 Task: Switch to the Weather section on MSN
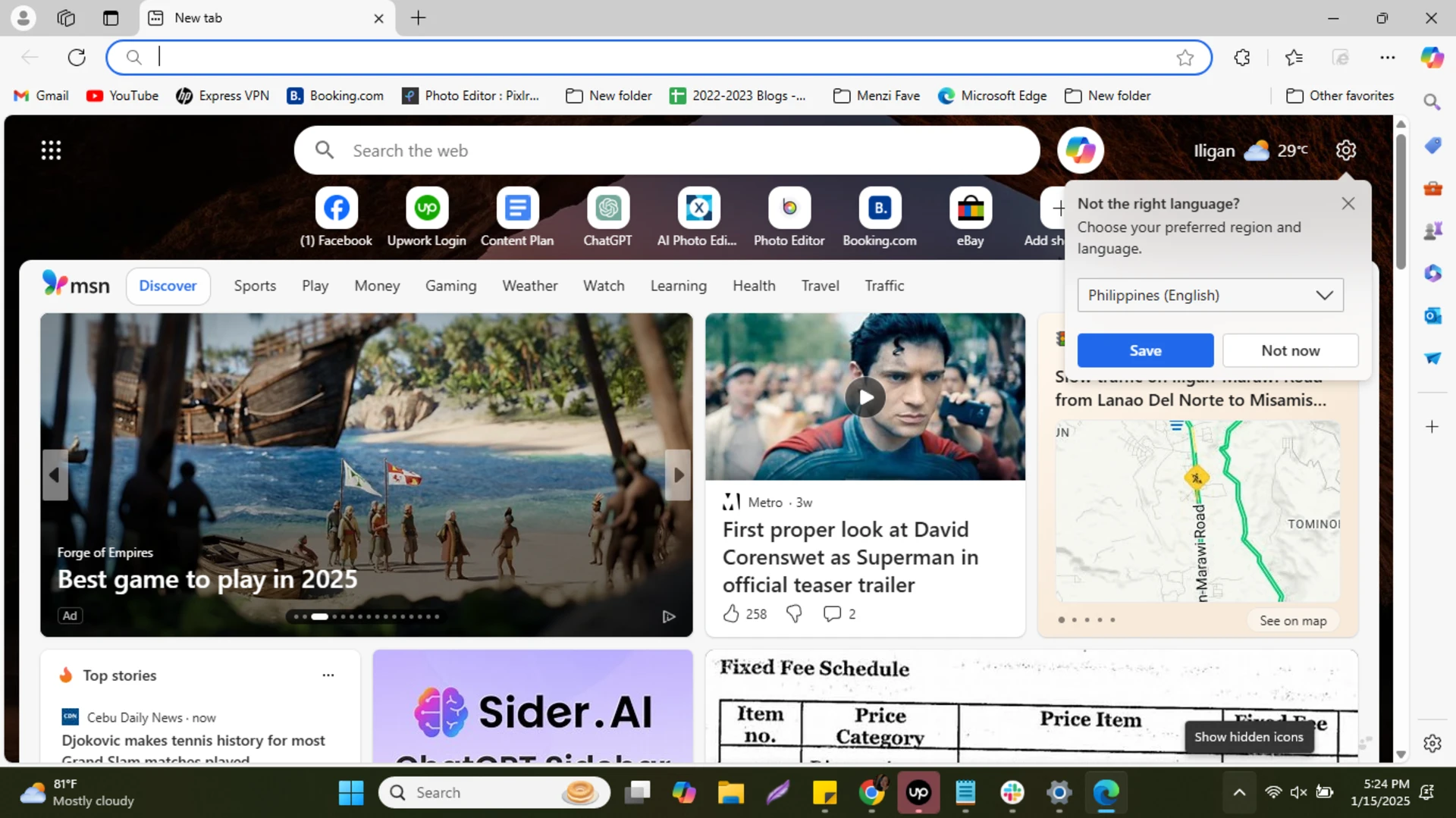click(529, 286)
